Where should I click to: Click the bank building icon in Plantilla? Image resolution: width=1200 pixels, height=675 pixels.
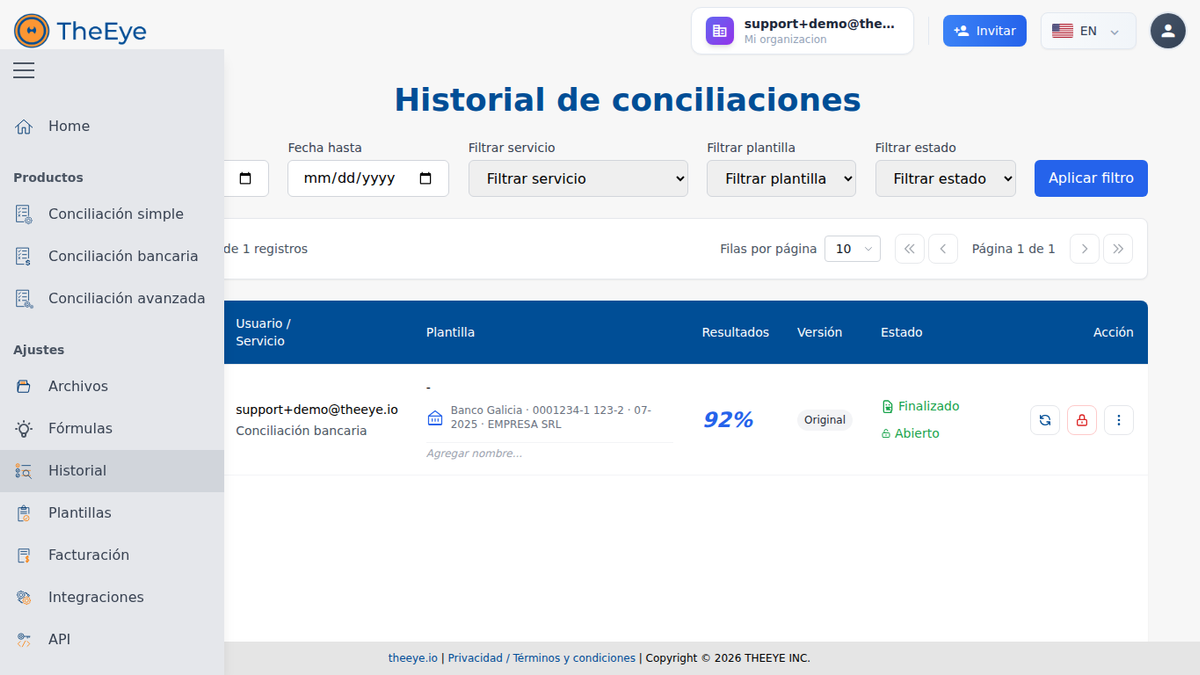pyautogui.click(x=434, y=418)
